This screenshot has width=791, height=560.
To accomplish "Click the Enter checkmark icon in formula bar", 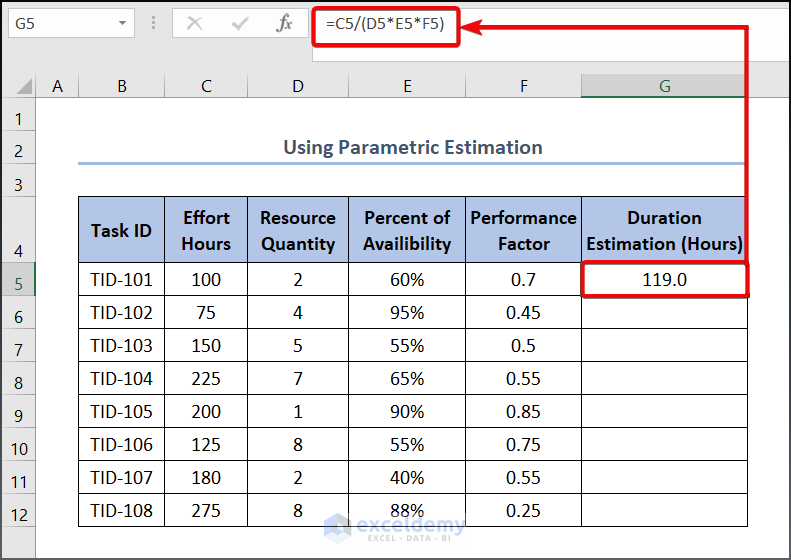I will (x=239, y=23).
